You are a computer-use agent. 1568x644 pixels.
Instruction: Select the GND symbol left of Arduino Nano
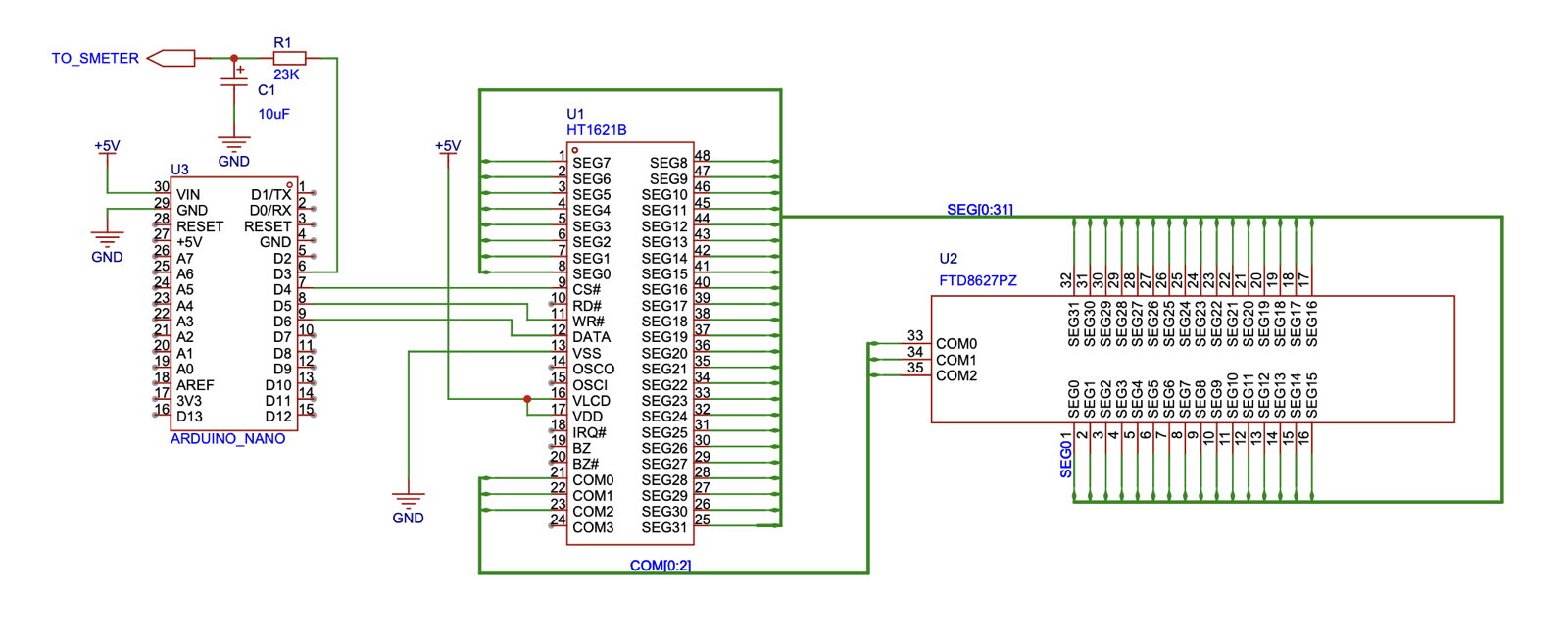tap(107, 240)
